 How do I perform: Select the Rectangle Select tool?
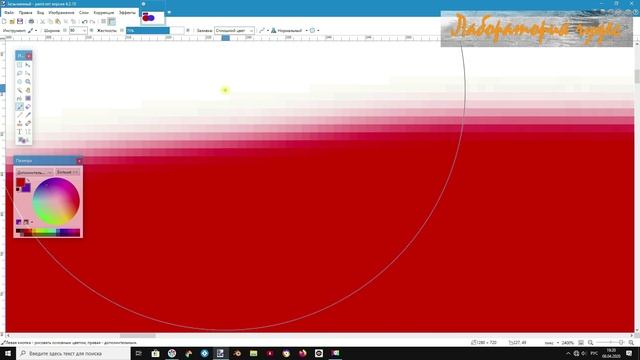(x=19, y=65)
